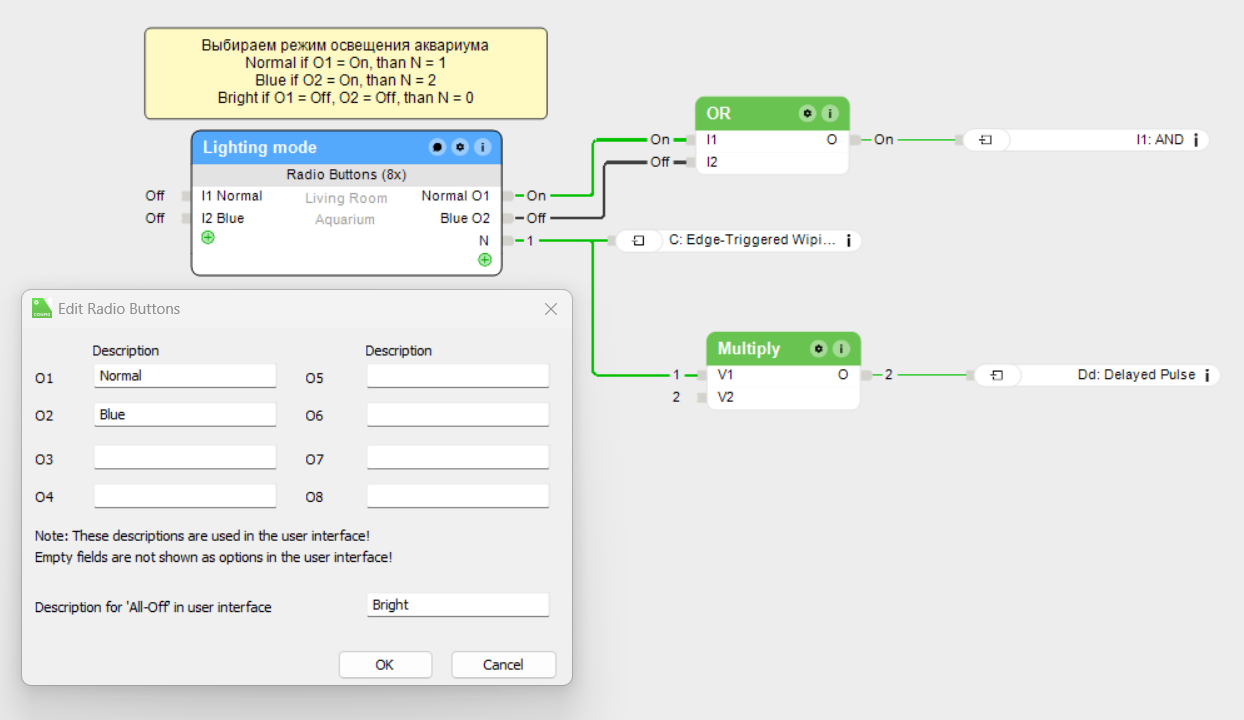Click the Living Room room label
This screenshot has width=1244, height=720.
[346, 199]
